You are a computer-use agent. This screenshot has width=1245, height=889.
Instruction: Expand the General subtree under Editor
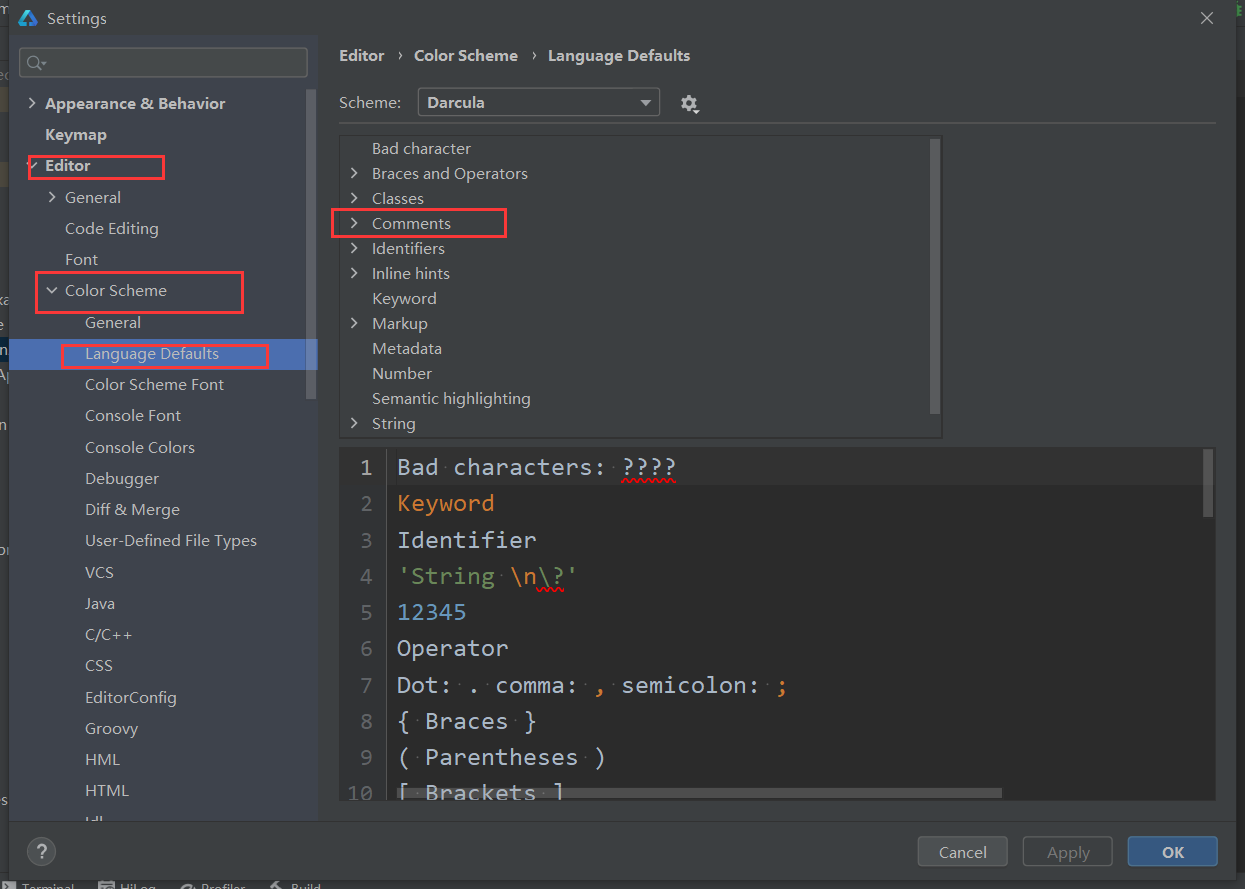click(x=52, y=197)
